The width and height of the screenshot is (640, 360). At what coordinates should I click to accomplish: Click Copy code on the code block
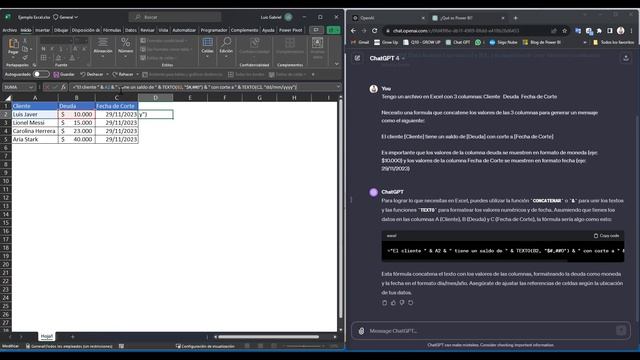tap(607, 236)
